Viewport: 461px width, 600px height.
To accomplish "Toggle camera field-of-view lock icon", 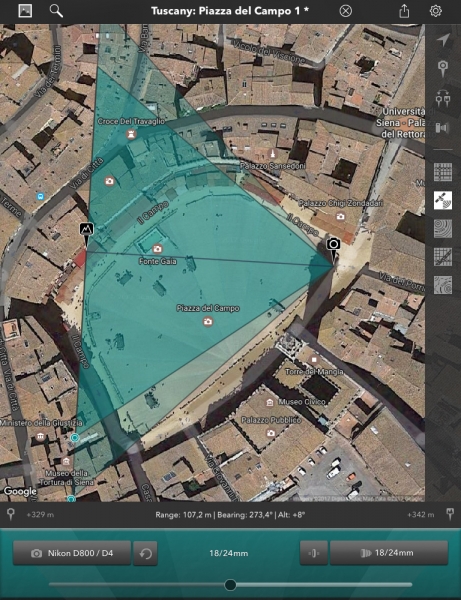I will (x=443, y=128).
